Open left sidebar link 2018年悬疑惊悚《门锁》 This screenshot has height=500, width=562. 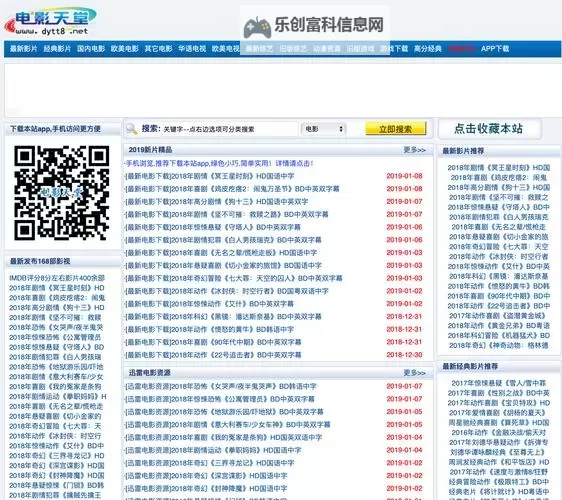pyautogui.click(x=57, y=485)
